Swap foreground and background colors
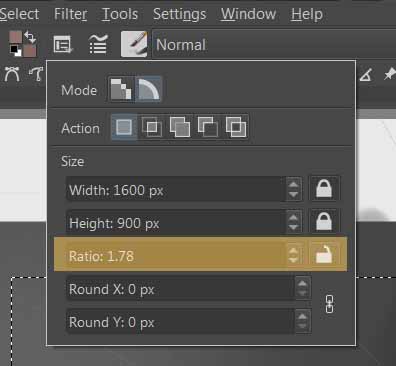The image size is (396, 366). (x=30, y=37)
